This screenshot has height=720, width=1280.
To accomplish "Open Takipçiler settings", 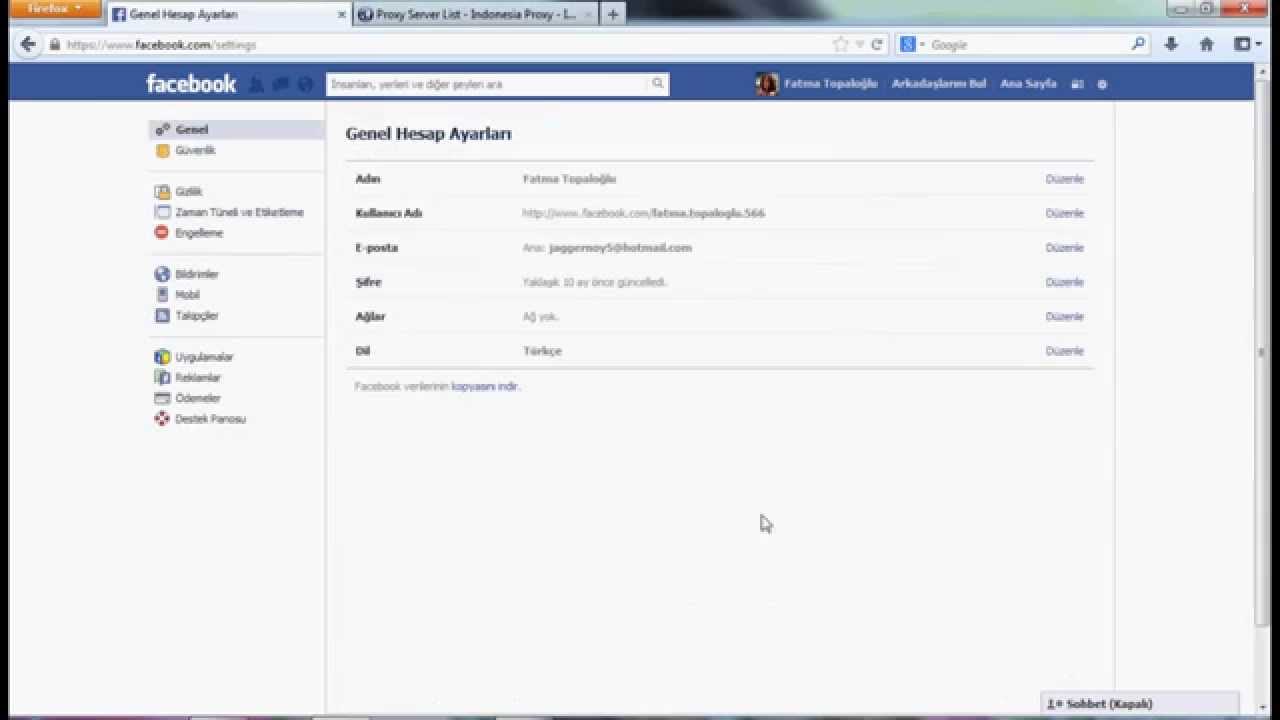I will coord(196,316).
